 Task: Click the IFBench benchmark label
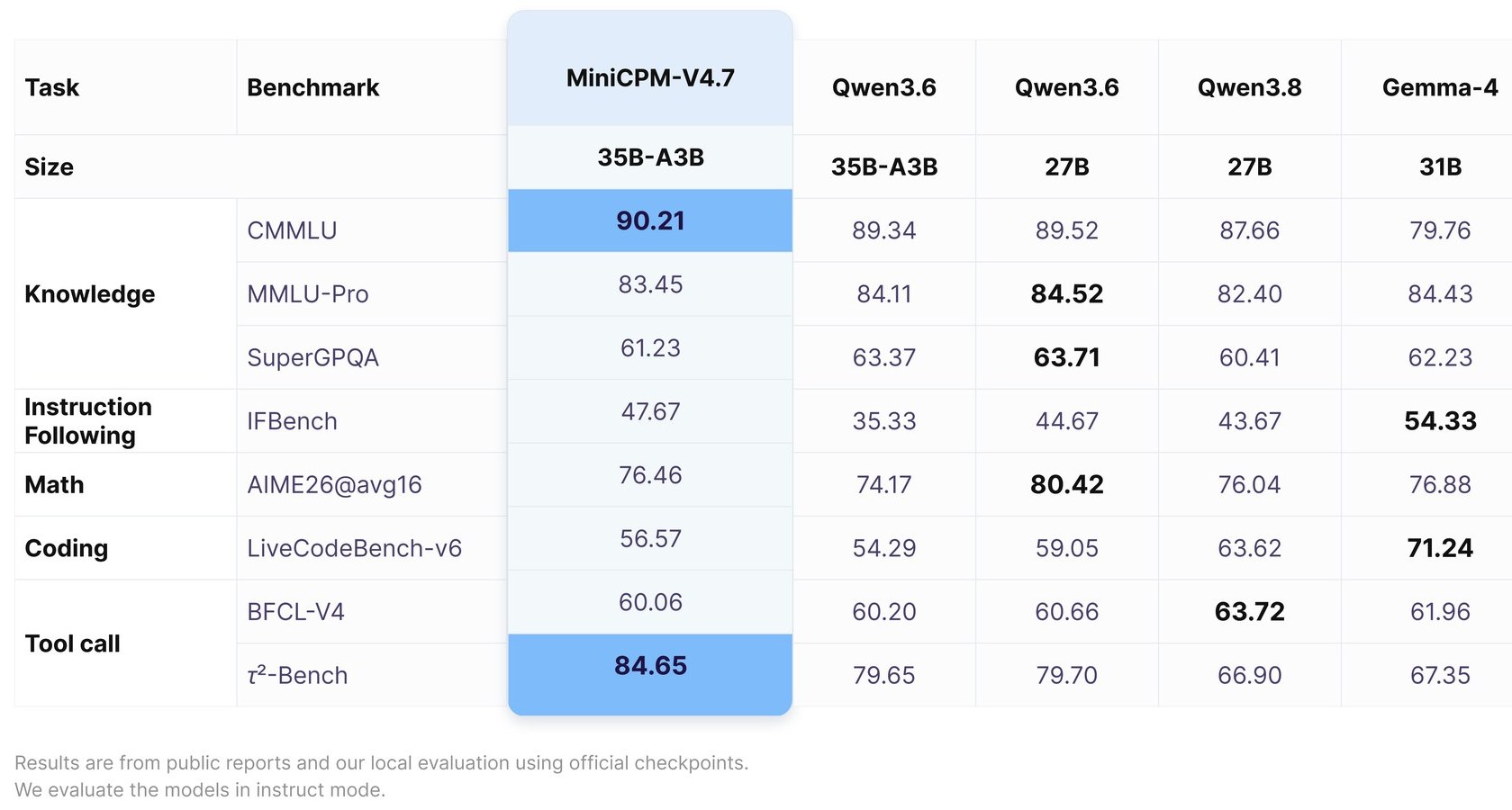point(292,421)
